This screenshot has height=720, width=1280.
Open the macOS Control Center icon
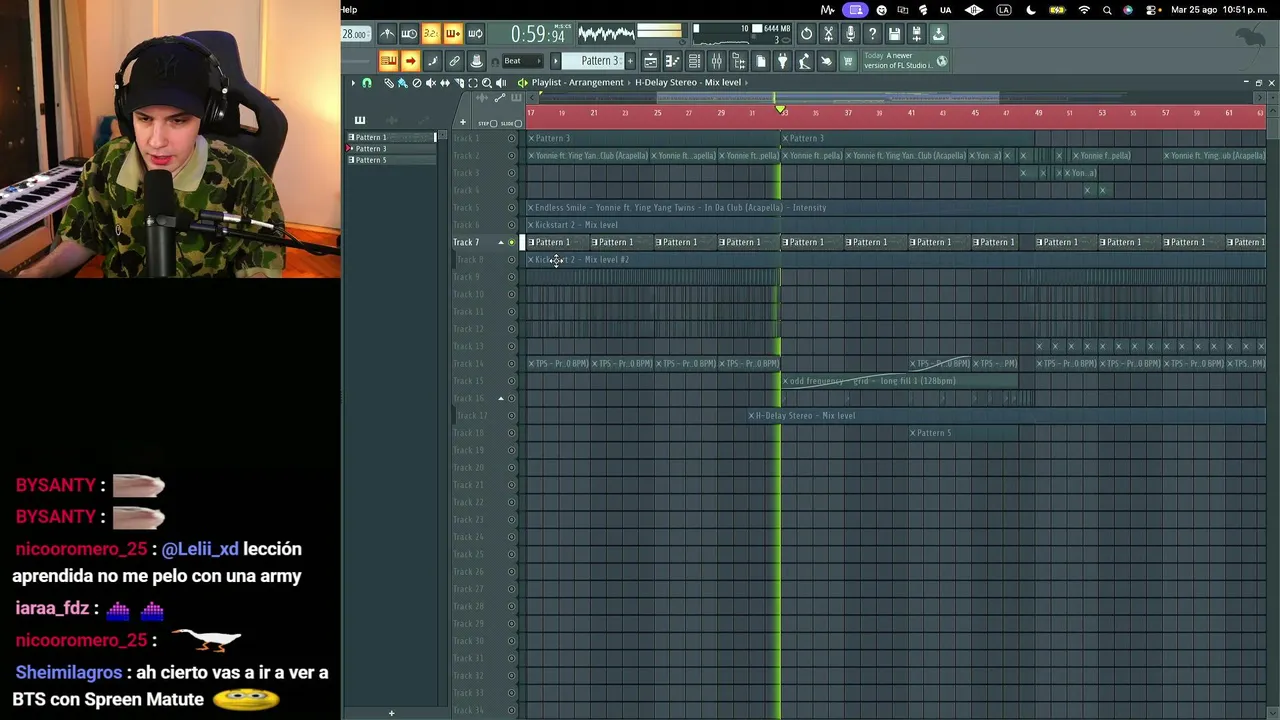(x=1151, y=10)
